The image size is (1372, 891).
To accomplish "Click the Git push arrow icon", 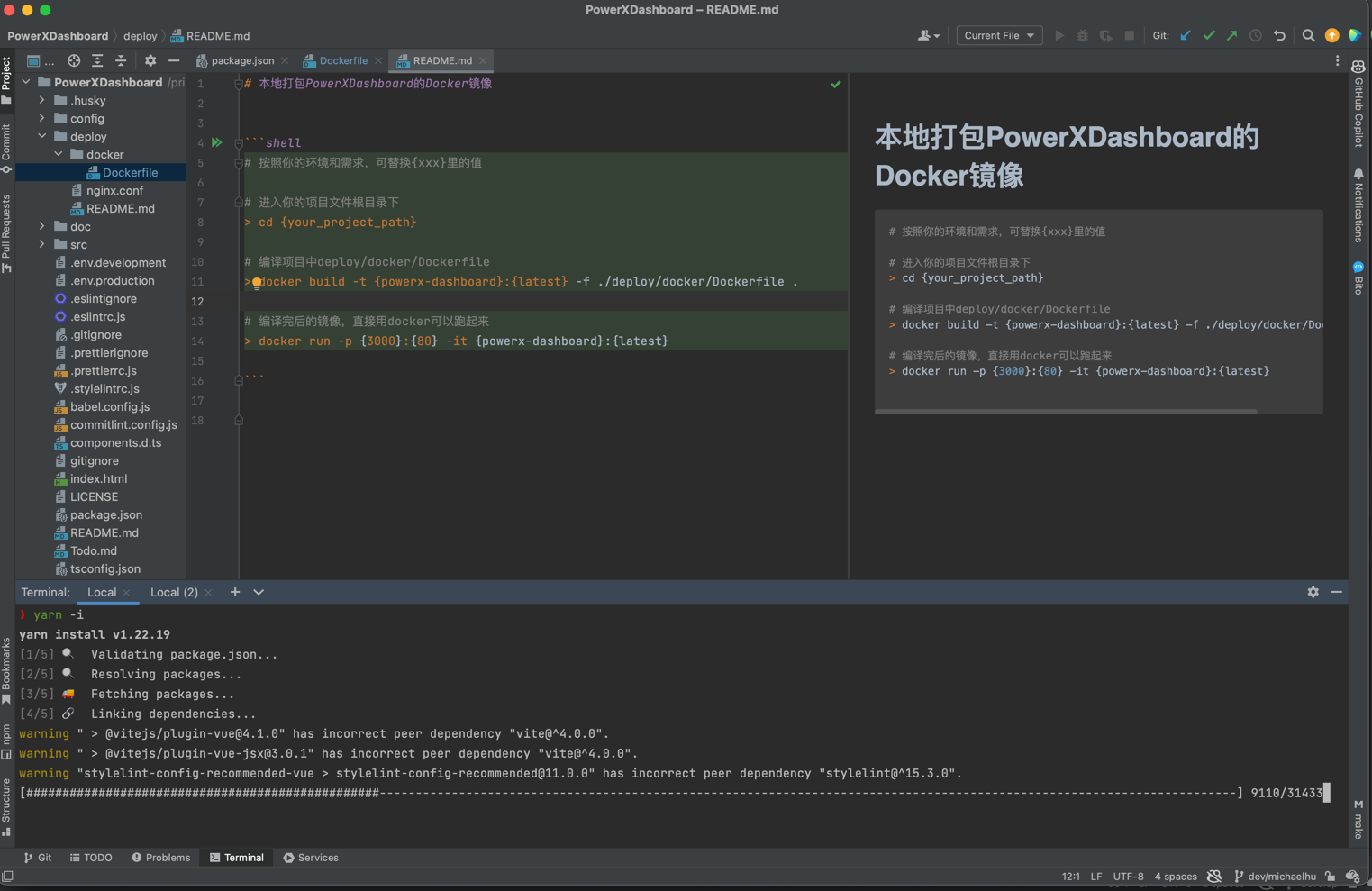I will pyautogui.click(x=1232, y=35).
